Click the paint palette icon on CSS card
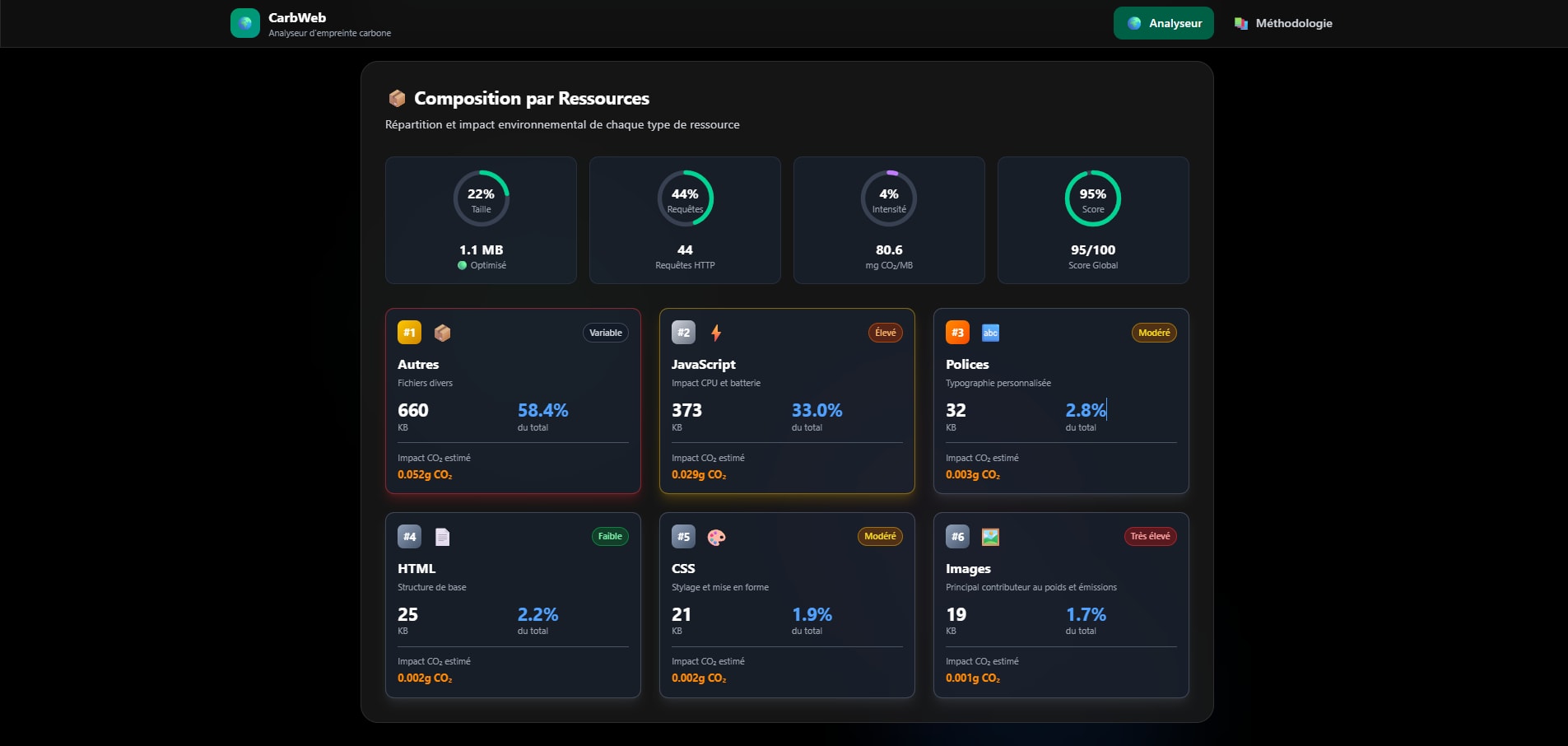 point(716,537)
